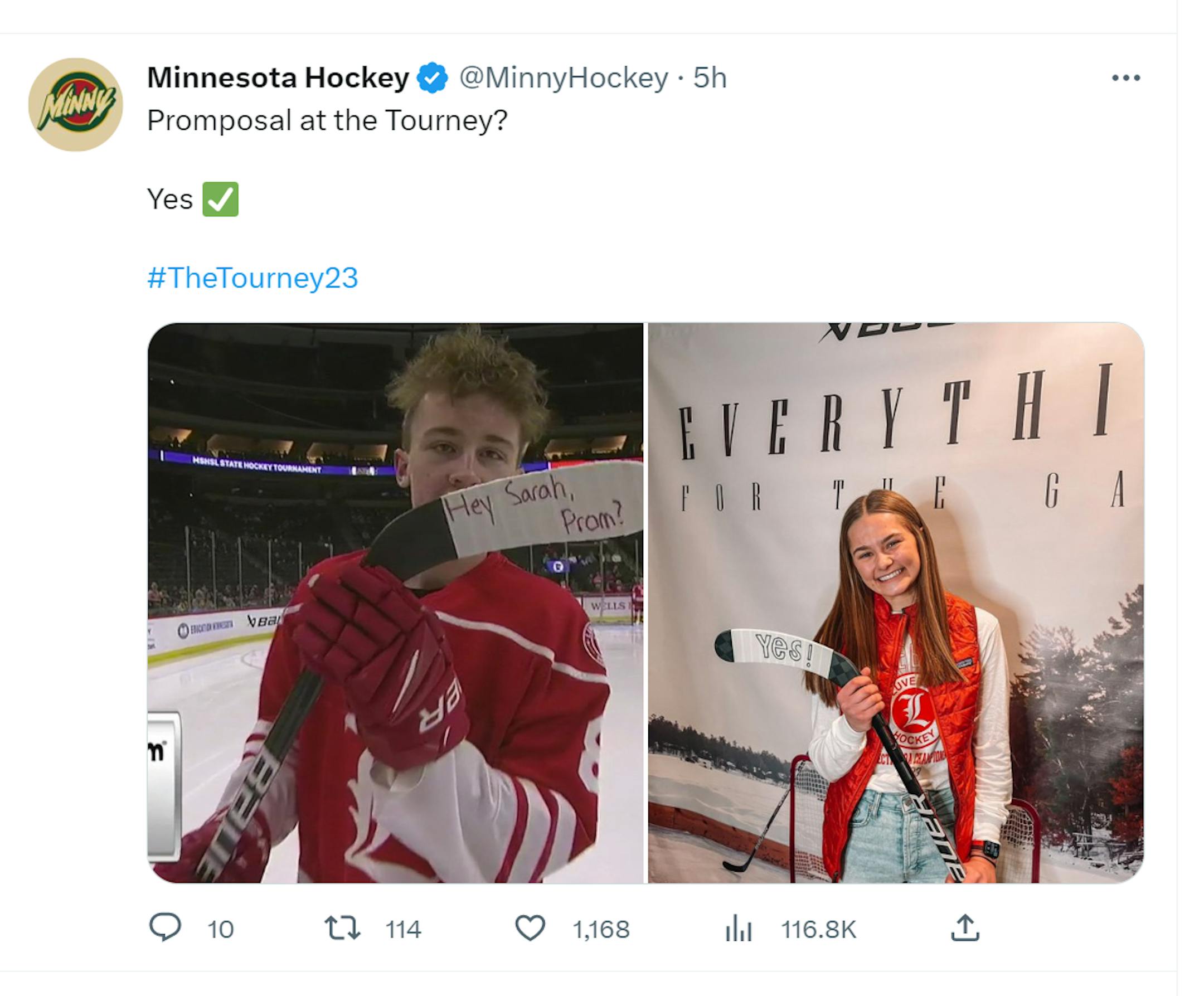
Task: Click the retweet count 114
Action: 403,930
